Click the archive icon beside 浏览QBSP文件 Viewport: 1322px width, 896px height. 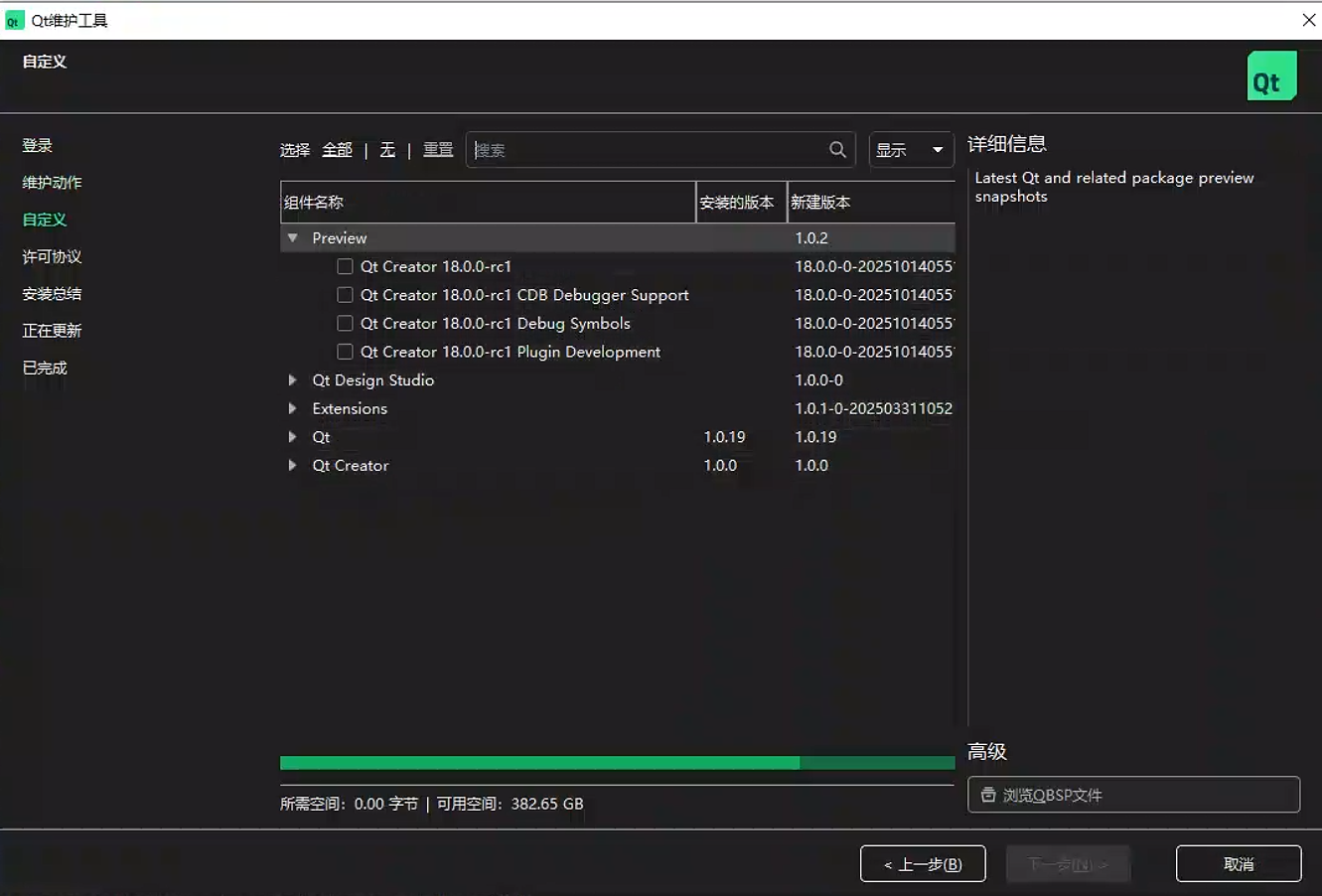click(x=988, y=795)
